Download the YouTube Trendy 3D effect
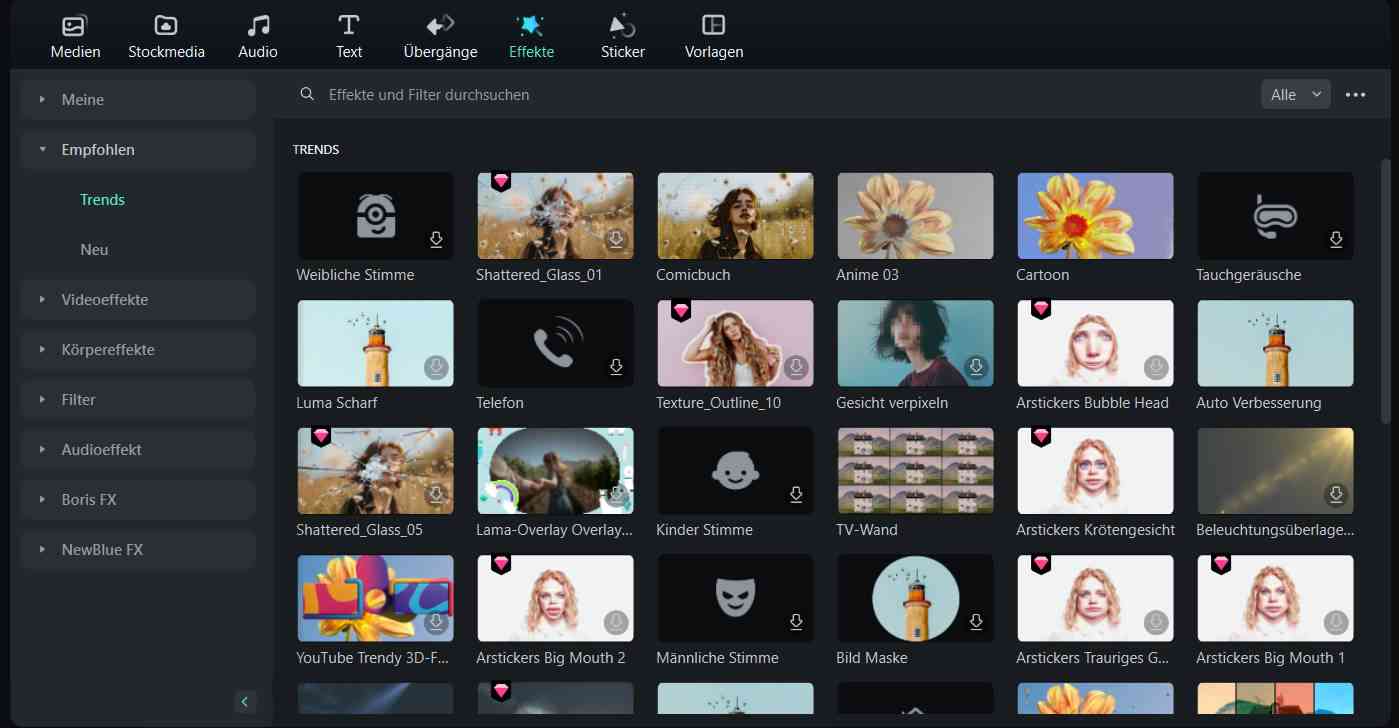 436,622
